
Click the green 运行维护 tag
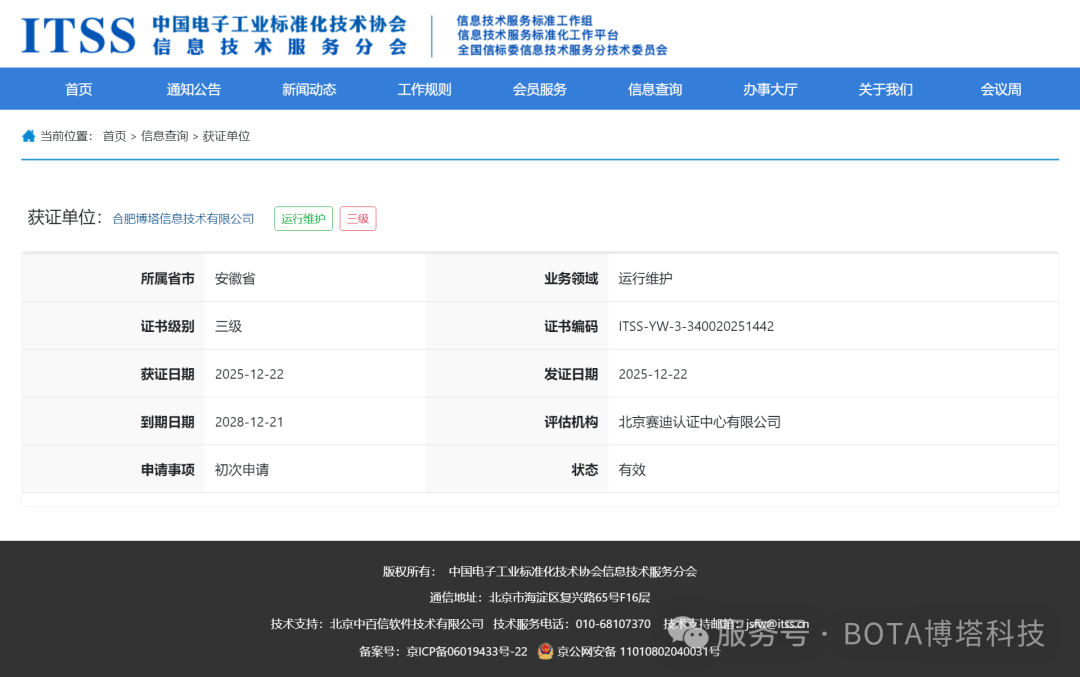304,219
